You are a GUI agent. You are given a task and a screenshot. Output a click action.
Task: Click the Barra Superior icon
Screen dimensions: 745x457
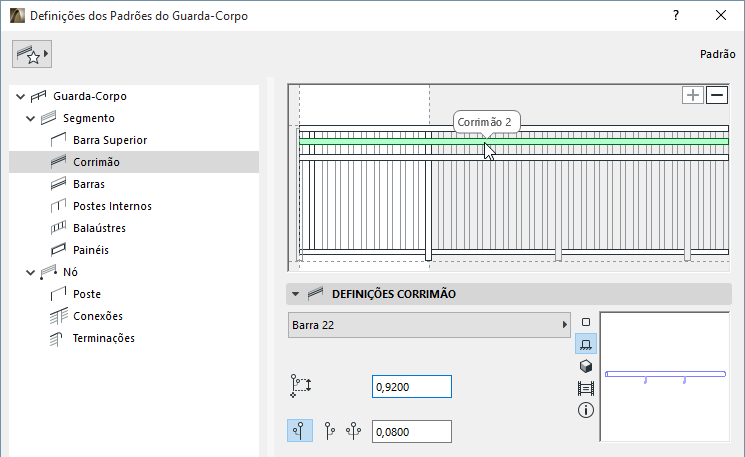tap(58, 140)
